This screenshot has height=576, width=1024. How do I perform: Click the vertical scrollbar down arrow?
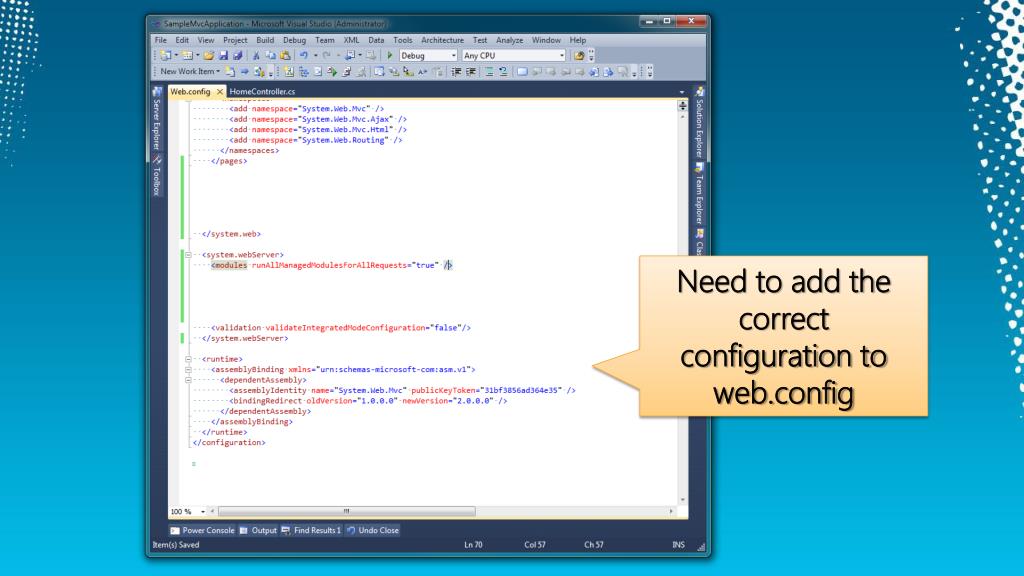coord(682,500)
